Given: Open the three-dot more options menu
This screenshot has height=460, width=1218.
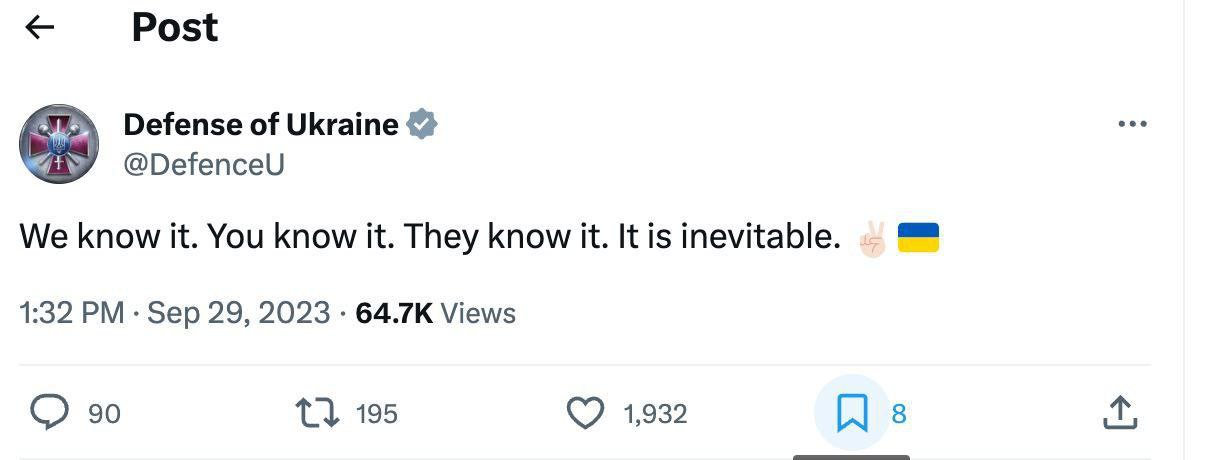Looking at the screenshot, I should tap(1131, 125).
